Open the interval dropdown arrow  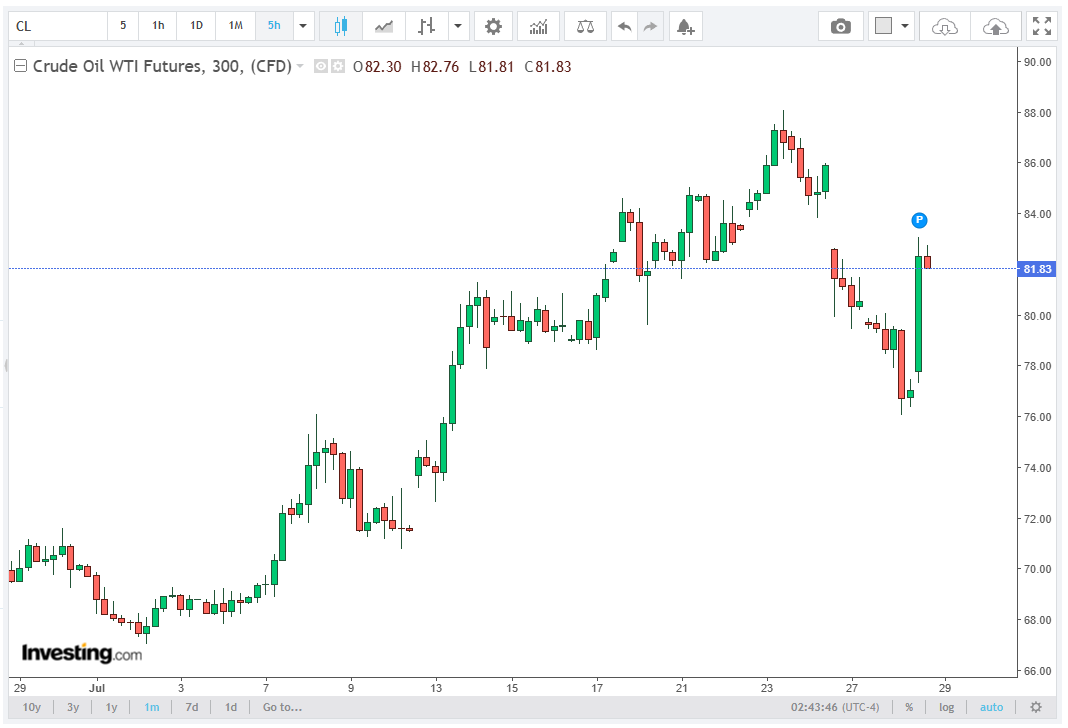303,26
